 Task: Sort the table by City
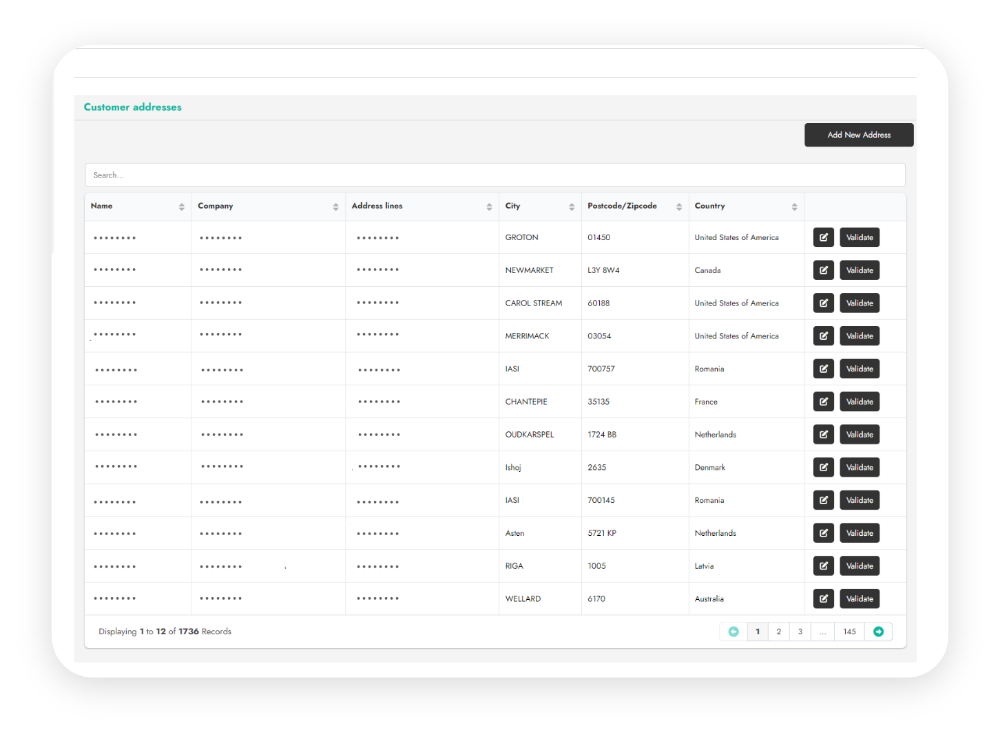(x=571, y=207)
